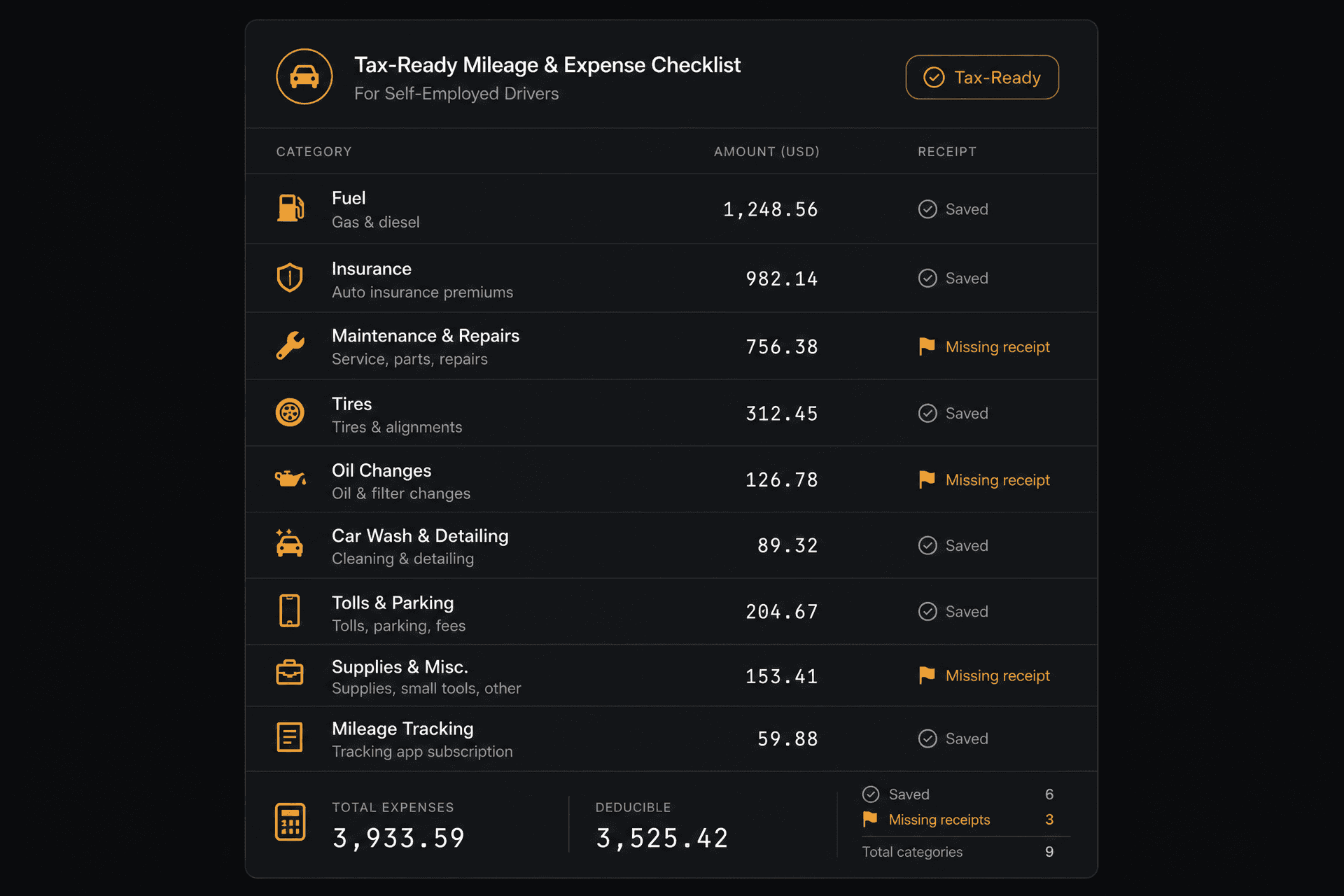Select the Fuel category name

pos(349,198)
